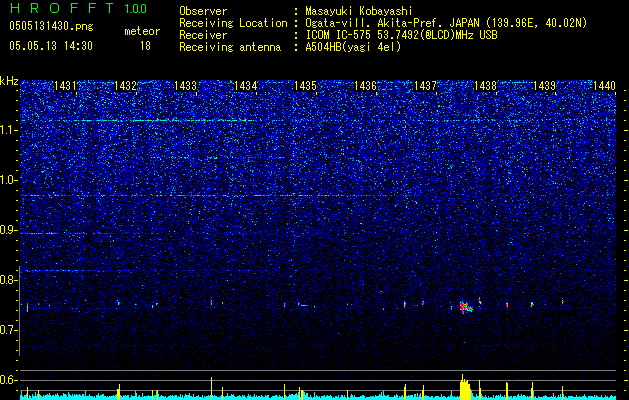Click the meteor count label

click(142, 31)
